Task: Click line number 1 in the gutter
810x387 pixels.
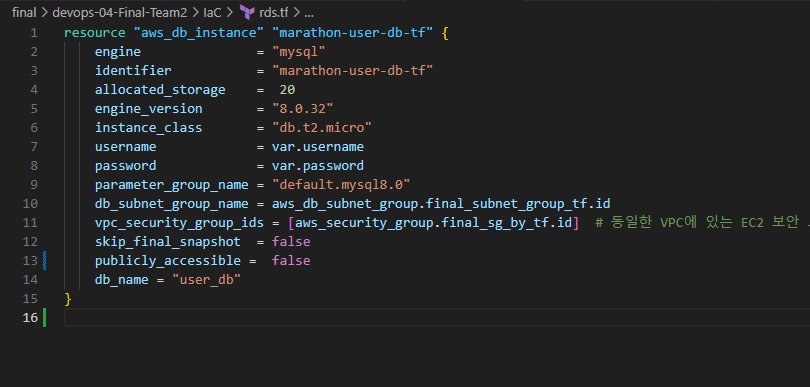Action: 34,33
